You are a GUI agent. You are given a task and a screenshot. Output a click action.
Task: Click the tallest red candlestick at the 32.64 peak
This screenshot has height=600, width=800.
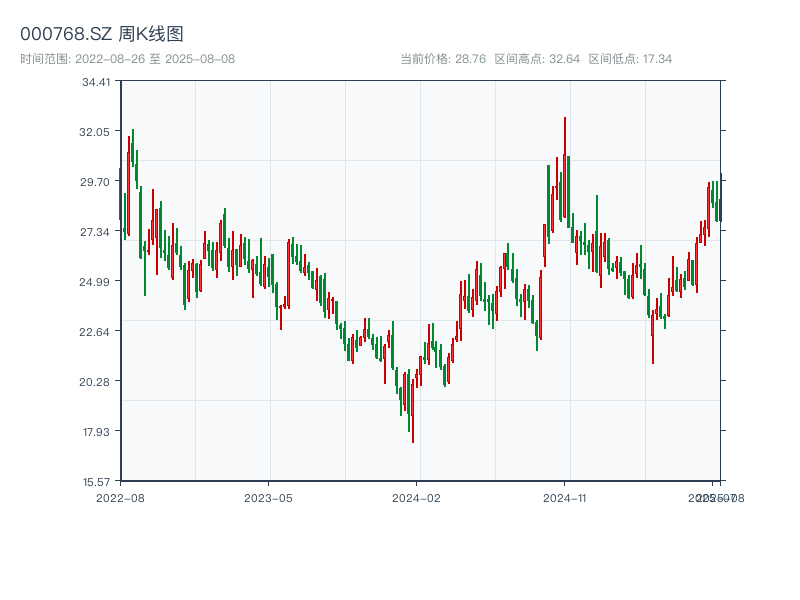click(565, 168)
